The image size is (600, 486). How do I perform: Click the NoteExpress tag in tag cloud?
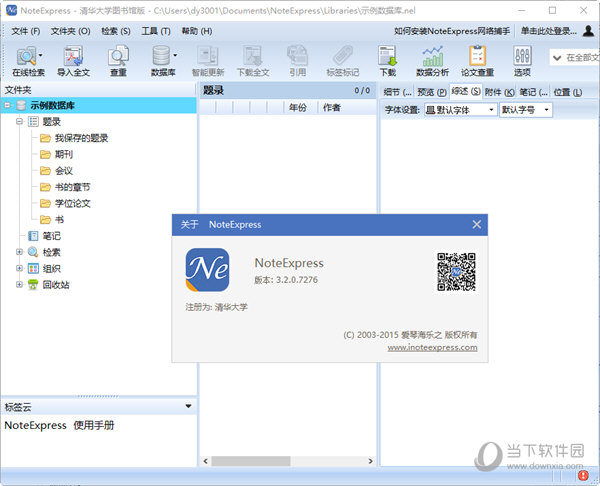tap(36, 425)
